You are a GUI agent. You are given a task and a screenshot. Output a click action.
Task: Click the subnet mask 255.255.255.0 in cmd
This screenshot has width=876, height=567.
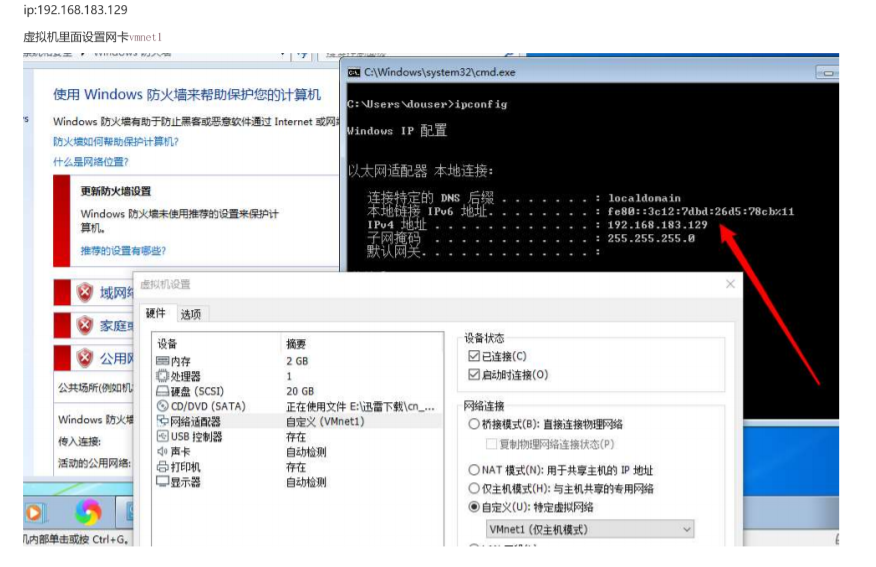651,238
